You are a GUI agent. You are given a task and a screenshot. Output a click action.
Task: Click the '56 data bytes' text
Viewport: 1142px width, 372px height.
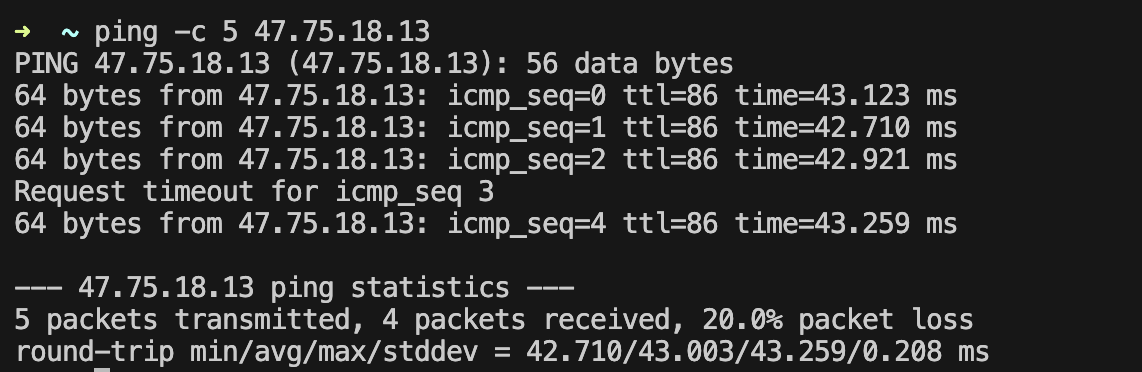(x=629, y=64)
